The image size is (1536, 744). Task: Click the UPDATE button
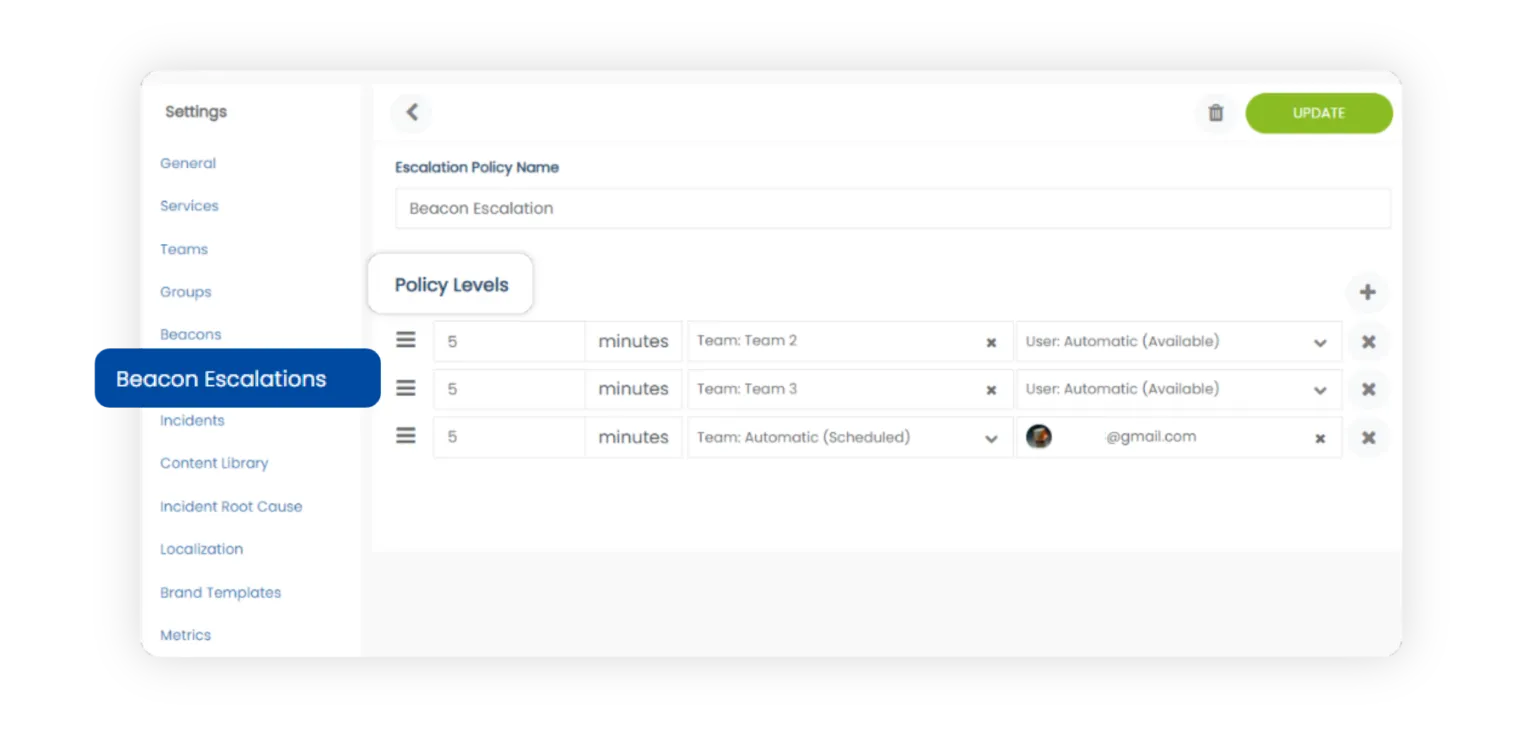click(1319, 113)
